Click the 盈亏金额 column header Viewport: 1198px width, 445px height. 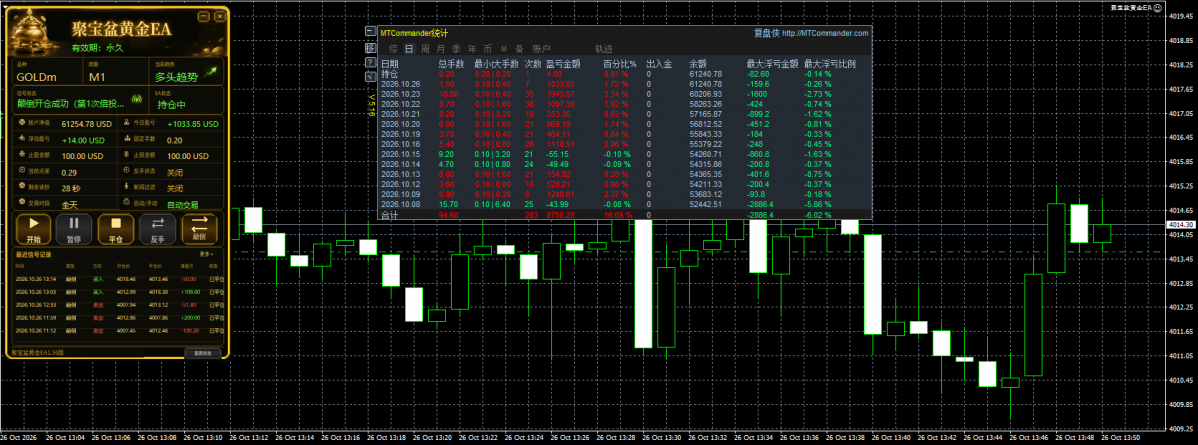563,64
